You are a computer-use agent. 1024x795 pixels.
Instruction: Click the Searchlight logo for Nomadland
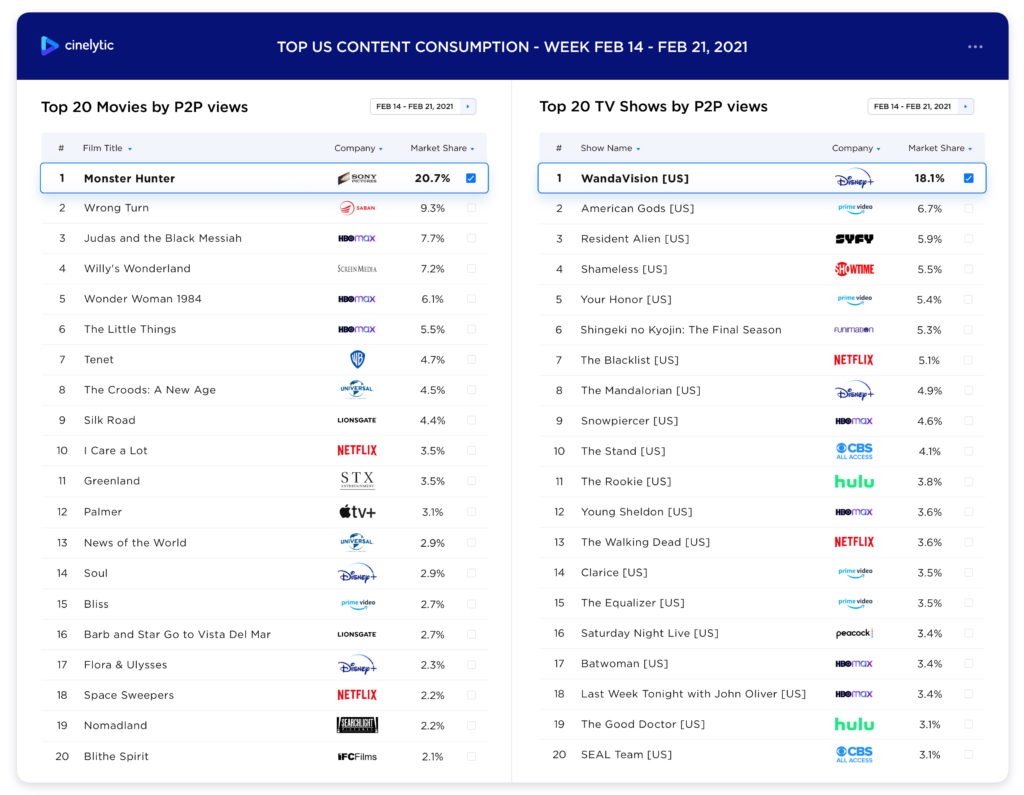point(357,724)
